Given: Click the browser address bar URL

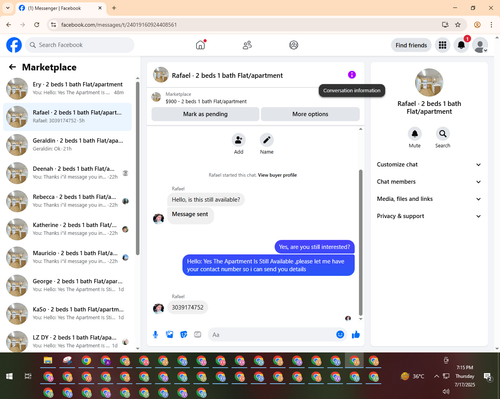Looking at the screenshot, I should click(119, 25).
